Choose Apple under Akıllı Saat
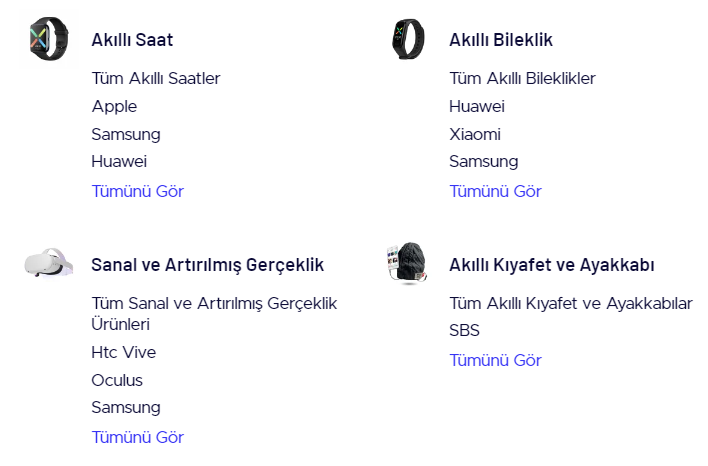 [x=114, y=106]
